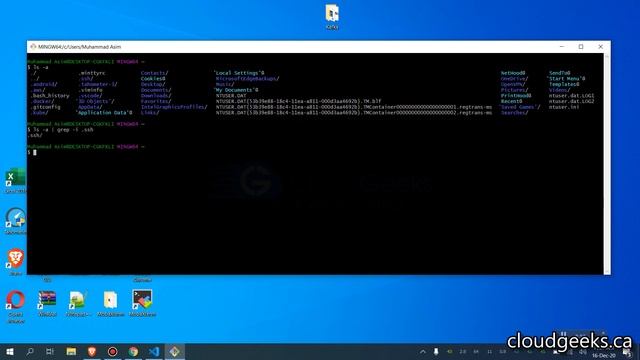Click the 'Local Settings' entry in listing
Image resolution: width=640 pixels, height=360 pixels.
point(239,73)
